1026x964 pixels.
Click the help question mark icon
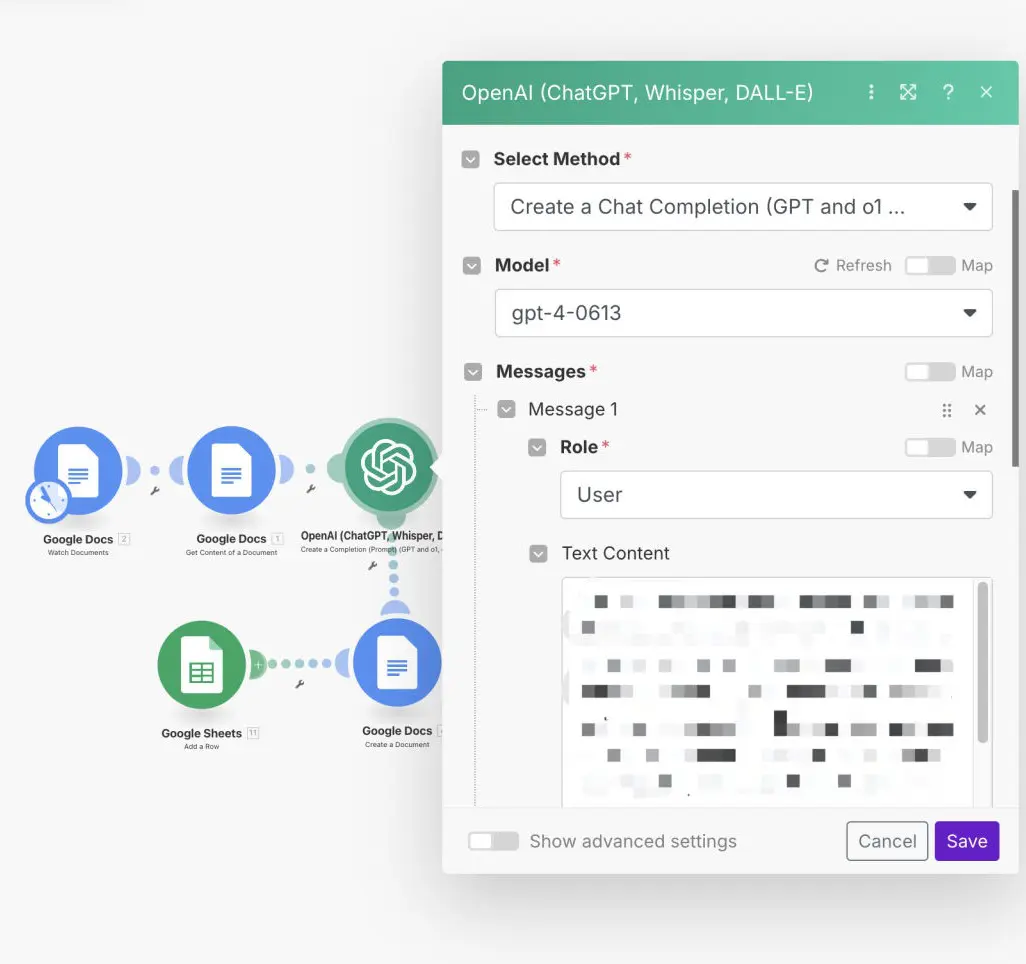pyautogui.click(x=948, y=92)
